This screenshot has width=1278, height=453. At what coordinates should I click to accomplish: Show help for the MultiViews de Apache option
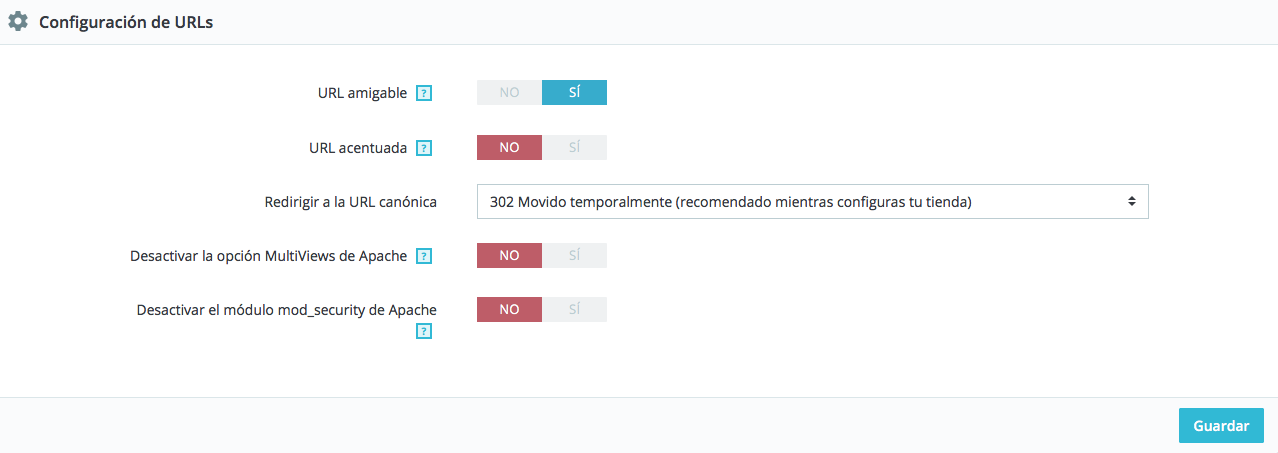pos(424,256)
